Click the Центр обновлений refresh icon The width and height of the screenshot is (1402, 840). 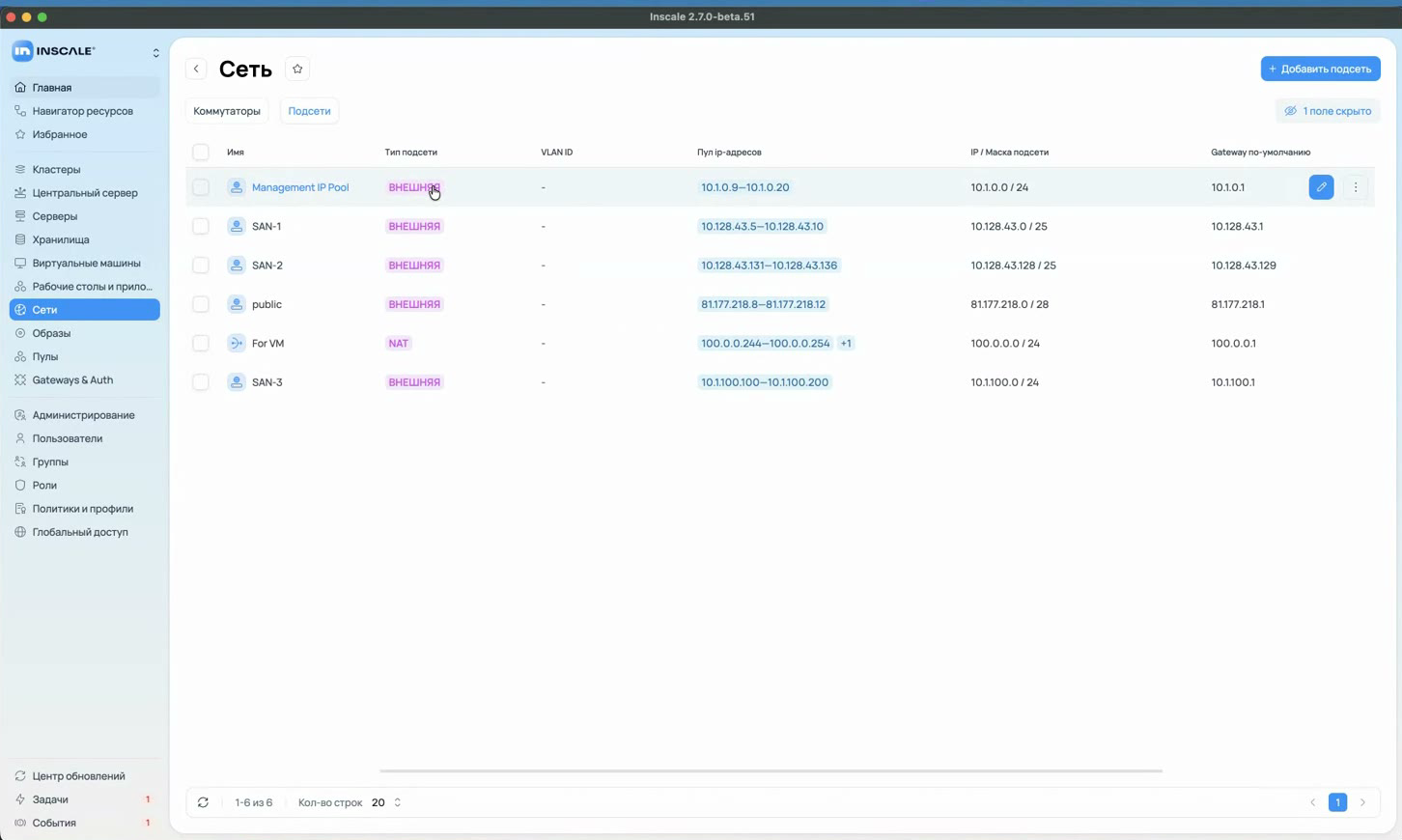click(x=20, y=776)
